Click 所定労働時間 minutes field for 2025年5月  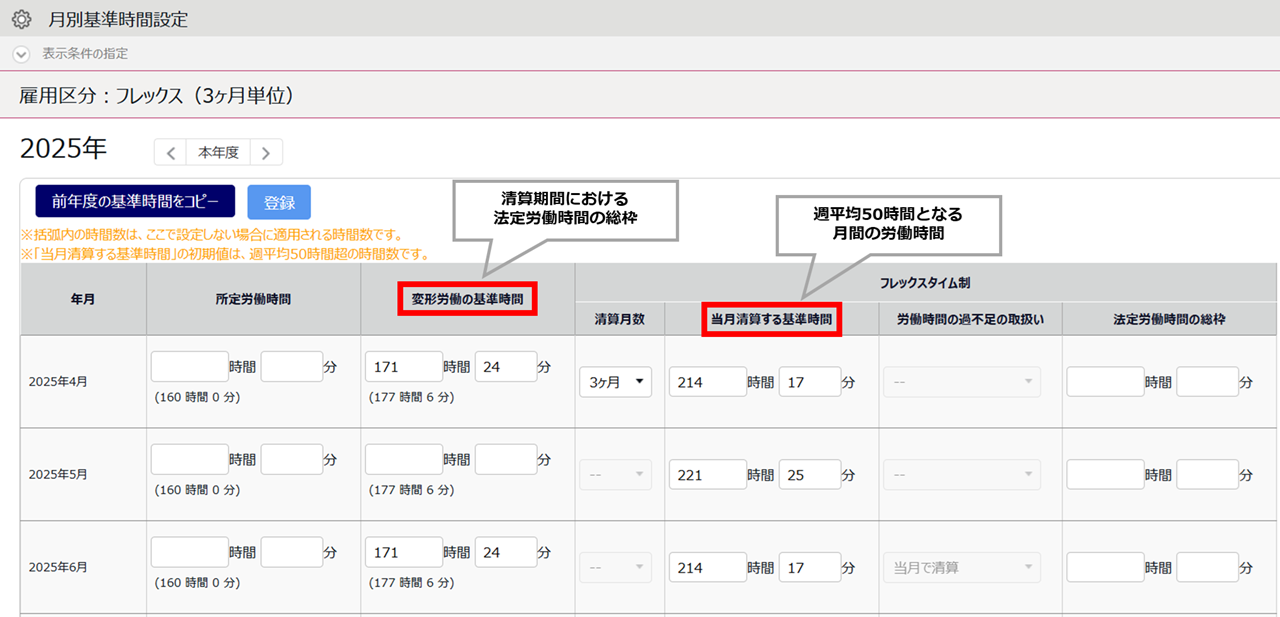click(292, 460)
